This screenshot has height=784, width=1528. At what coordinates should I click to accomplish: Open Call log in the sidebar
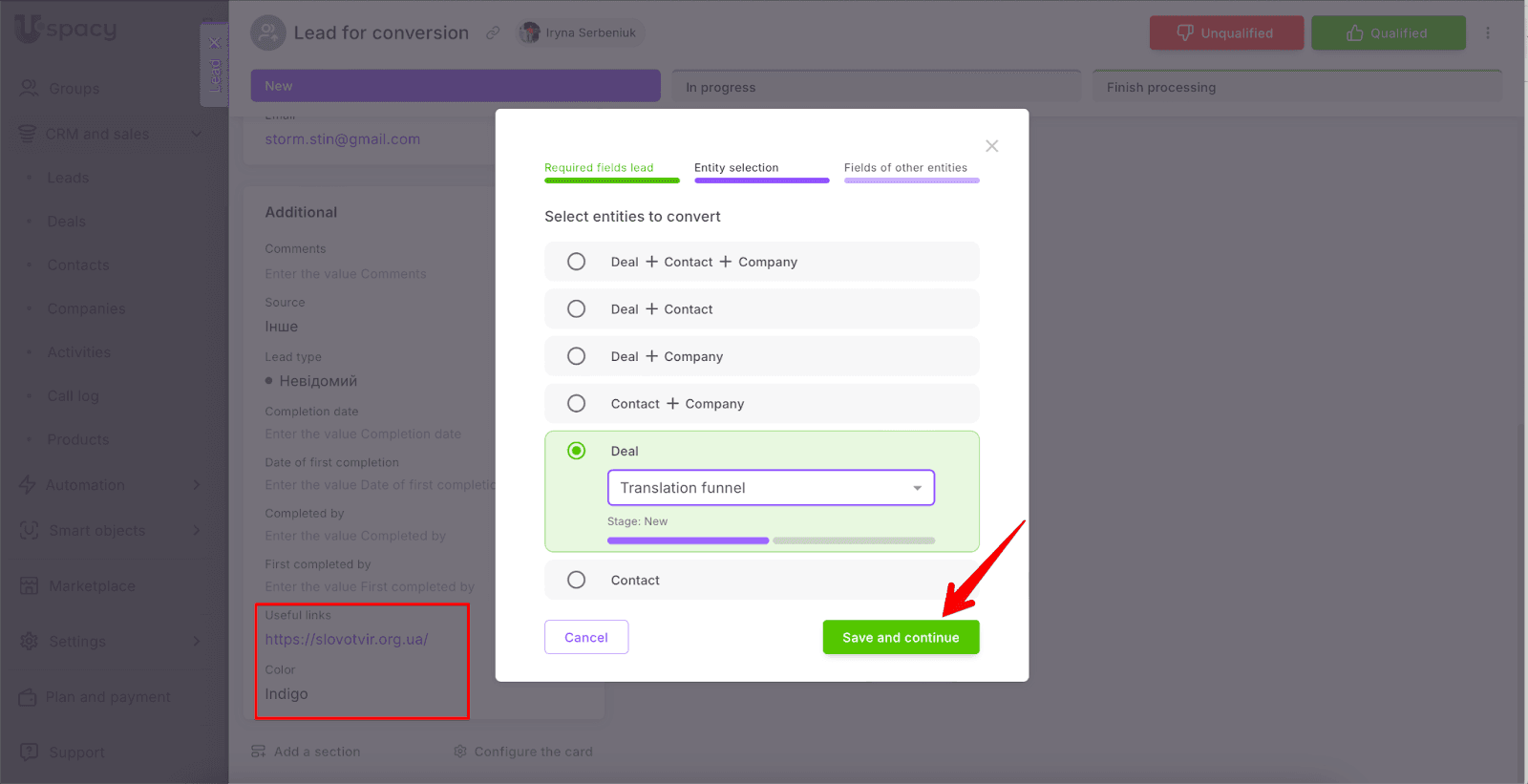pos(74,396)
